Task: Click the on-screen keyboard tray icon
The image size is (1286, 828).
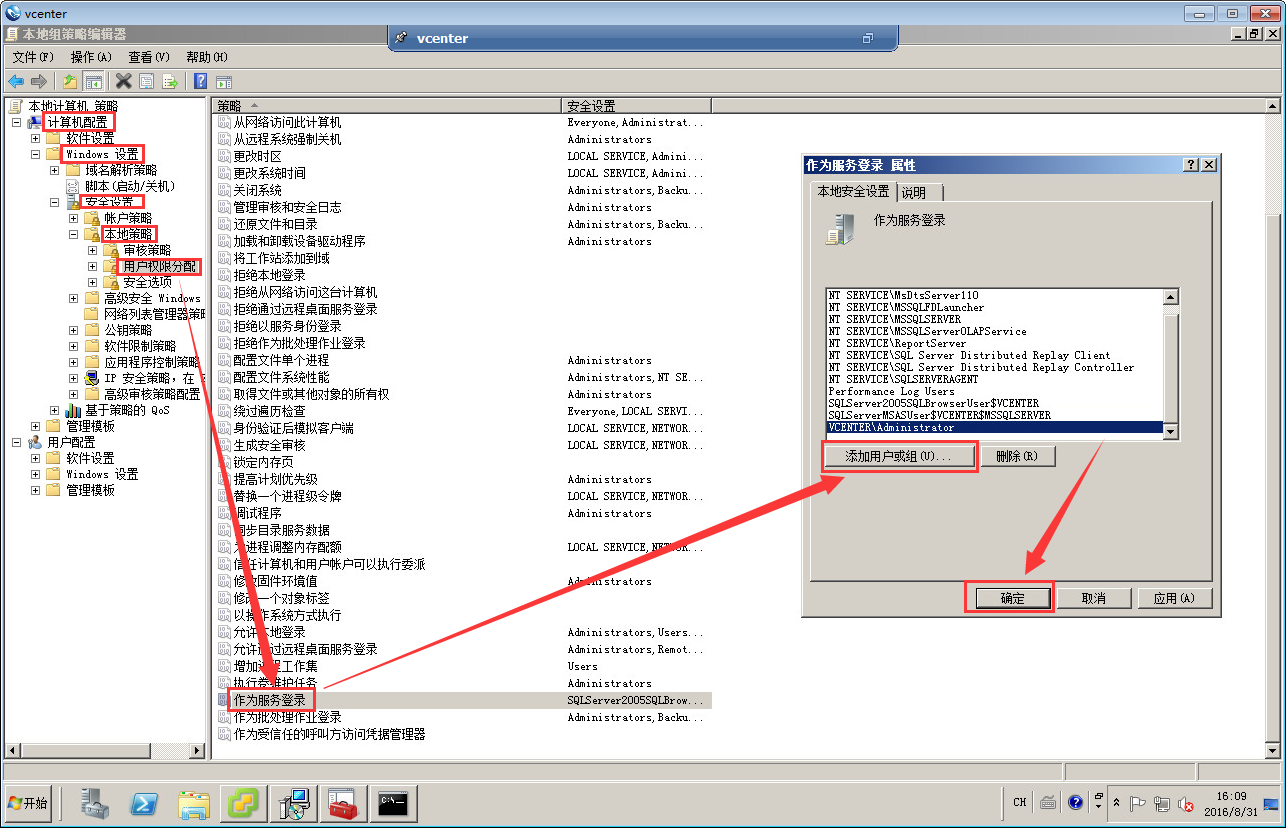Action: coord(1048,802)
